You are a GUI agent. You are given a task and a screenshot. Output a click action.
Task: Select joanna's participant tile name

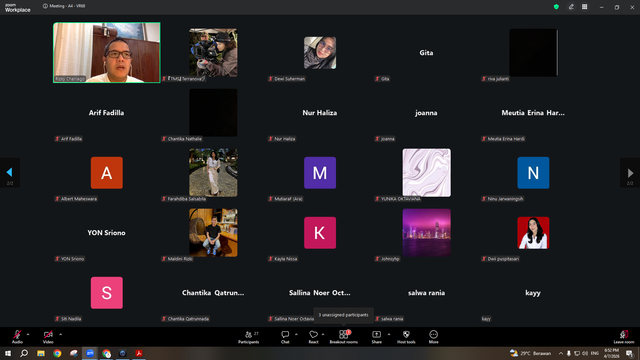pos(426,113)
